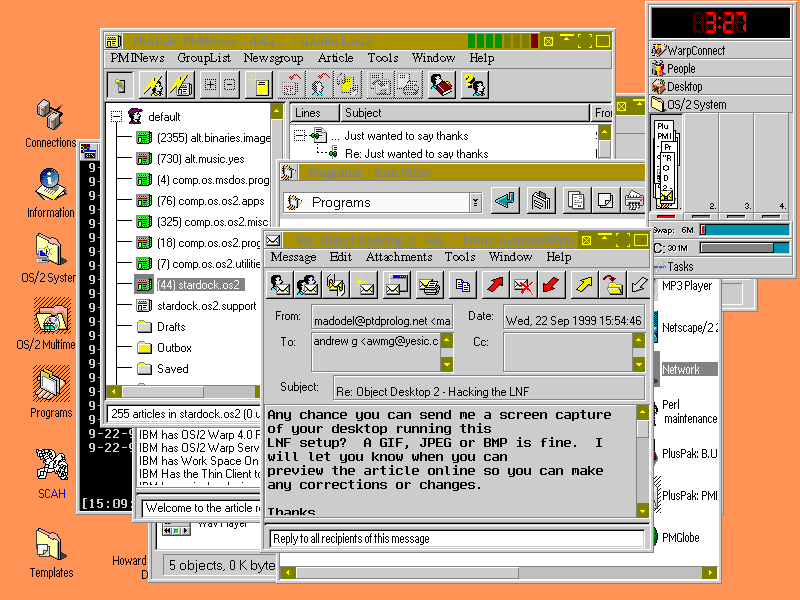Click the leftmost door icon in PMINews toolbar
This screenshot has width=800, height=600.
120,85
